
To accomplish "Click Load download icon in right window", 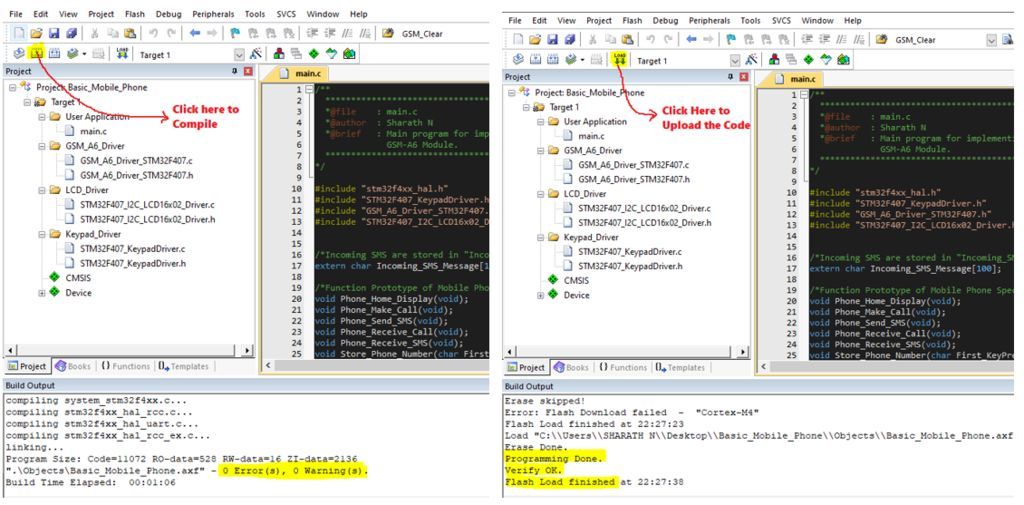I will pos(619,59).
